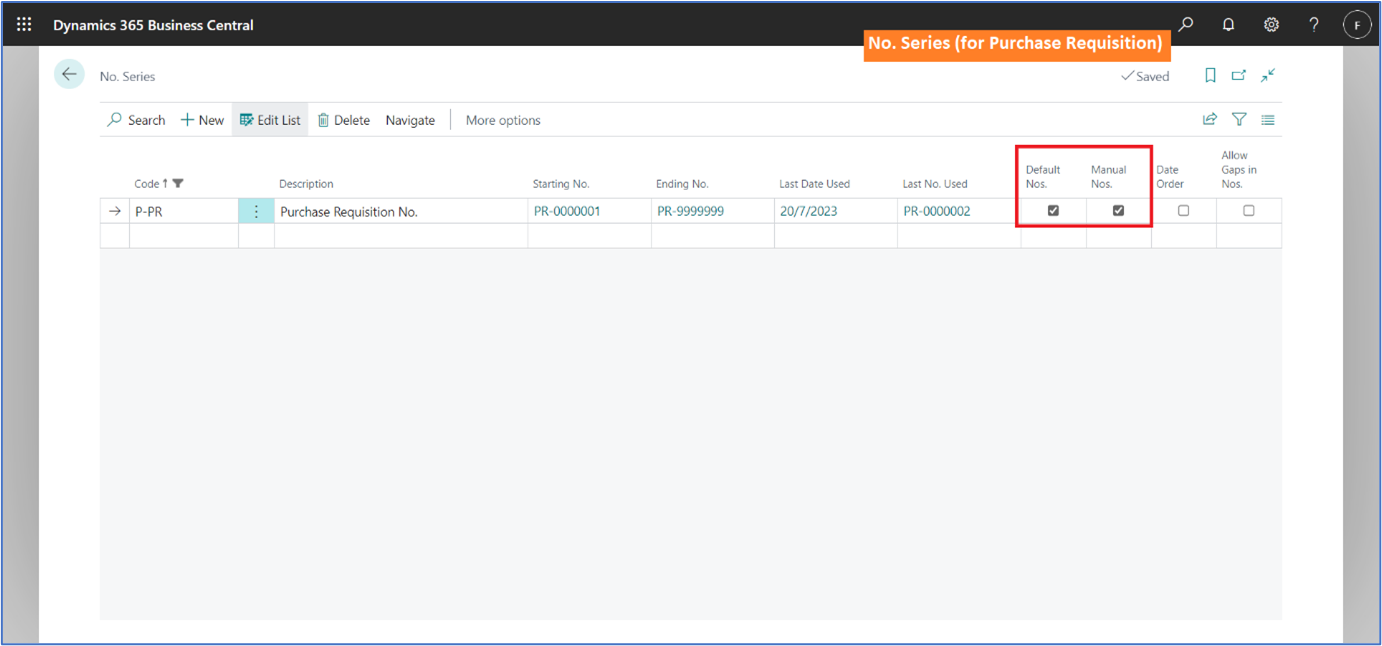Click the No. Series page title
The image size is (1382, 646).
(x=127, y=76)
